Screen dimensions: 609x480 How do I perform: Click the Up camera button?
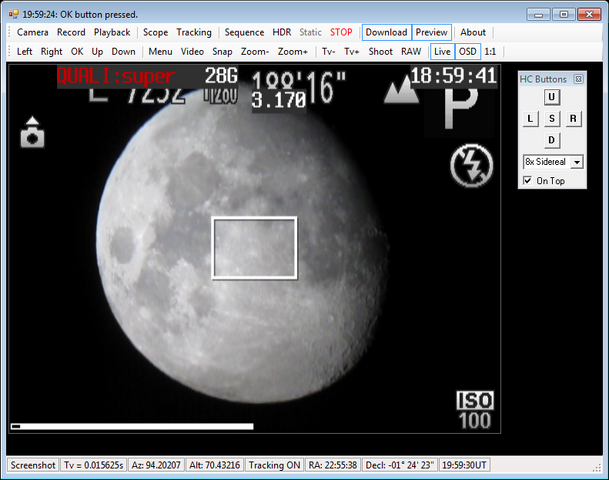[x=97, y=52]
